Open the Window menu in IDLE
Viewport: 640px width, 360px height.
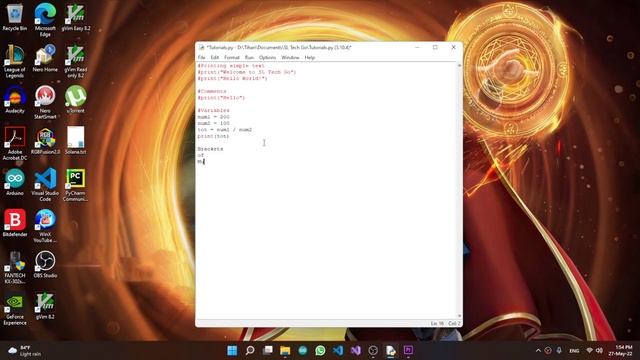pos(290,58)
